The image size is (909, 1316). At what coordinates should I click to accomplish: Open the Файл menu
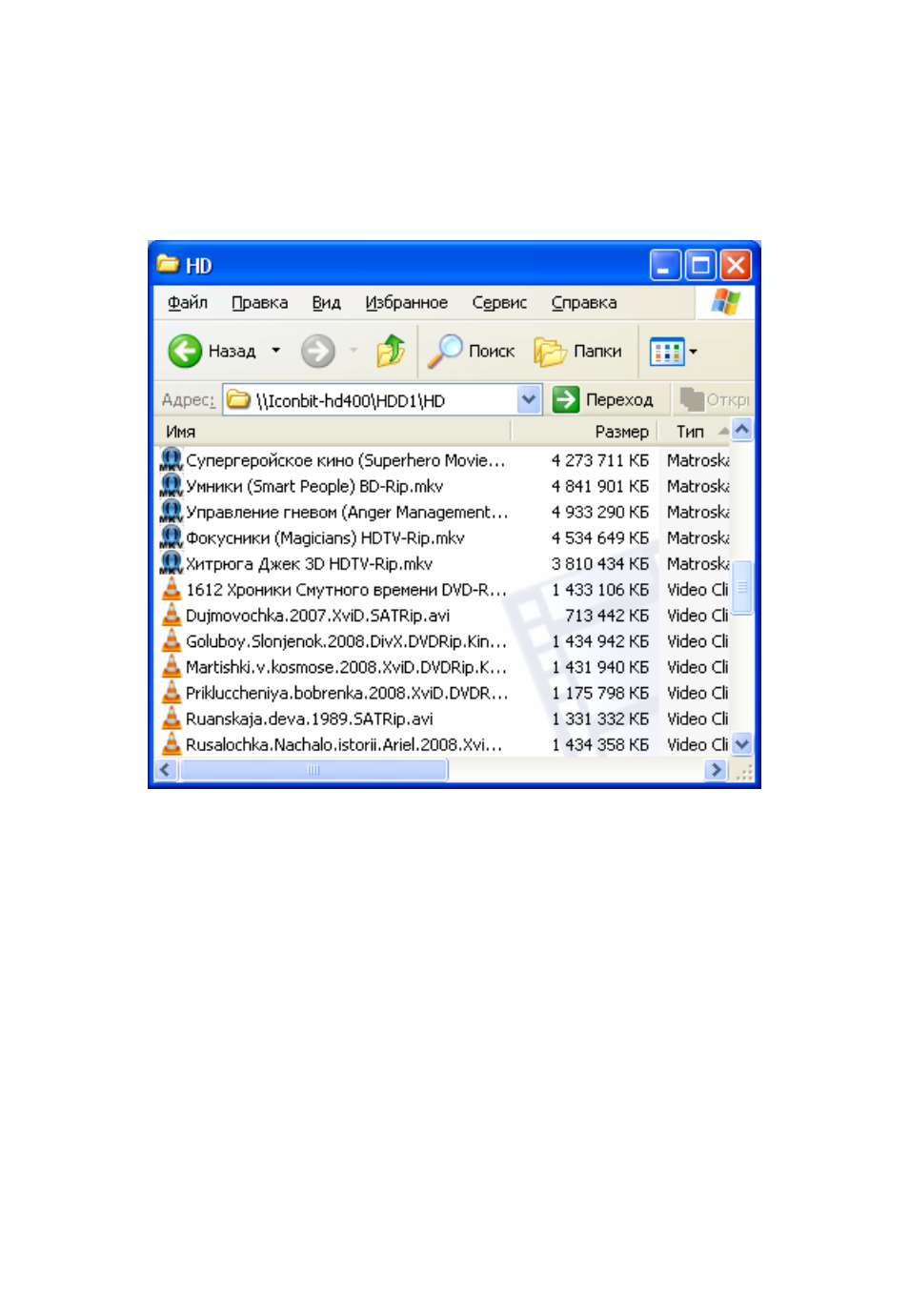click(x=188, y=302)
